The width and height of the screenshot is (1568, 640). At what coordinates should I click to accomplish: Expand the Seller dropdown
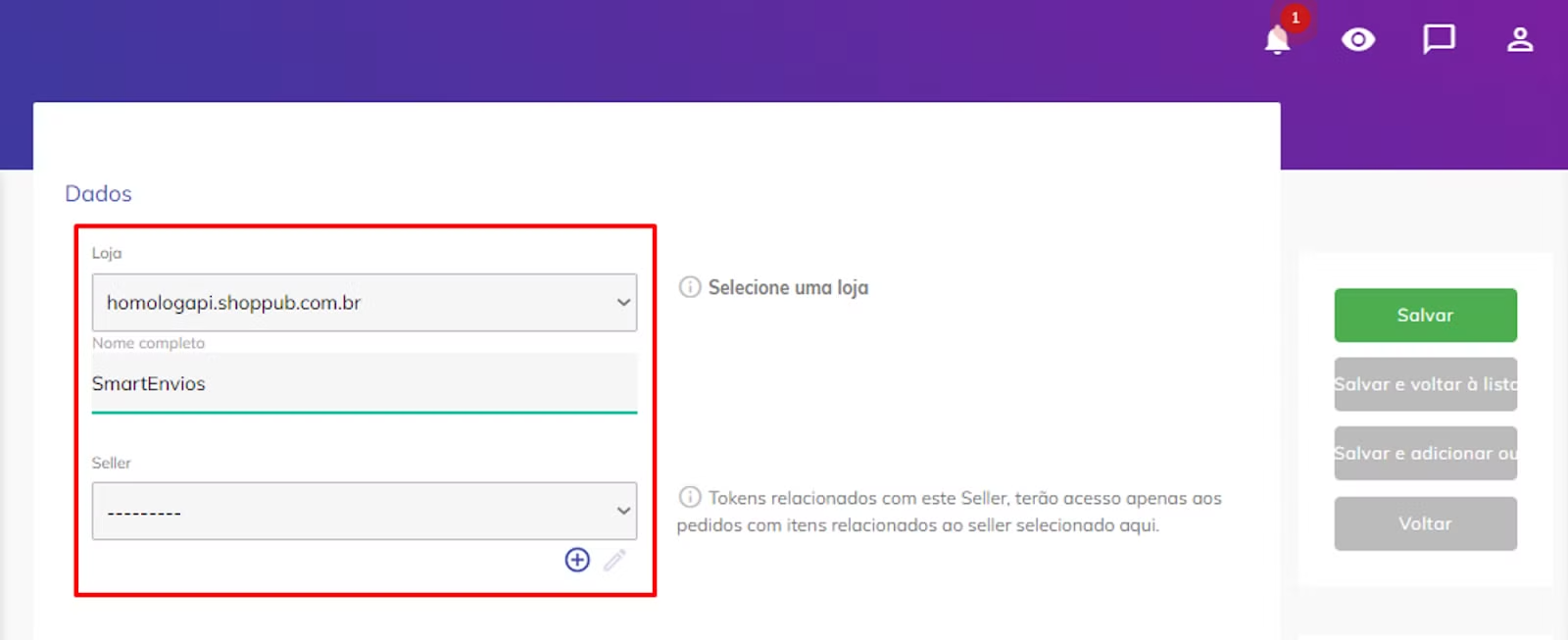365,511
